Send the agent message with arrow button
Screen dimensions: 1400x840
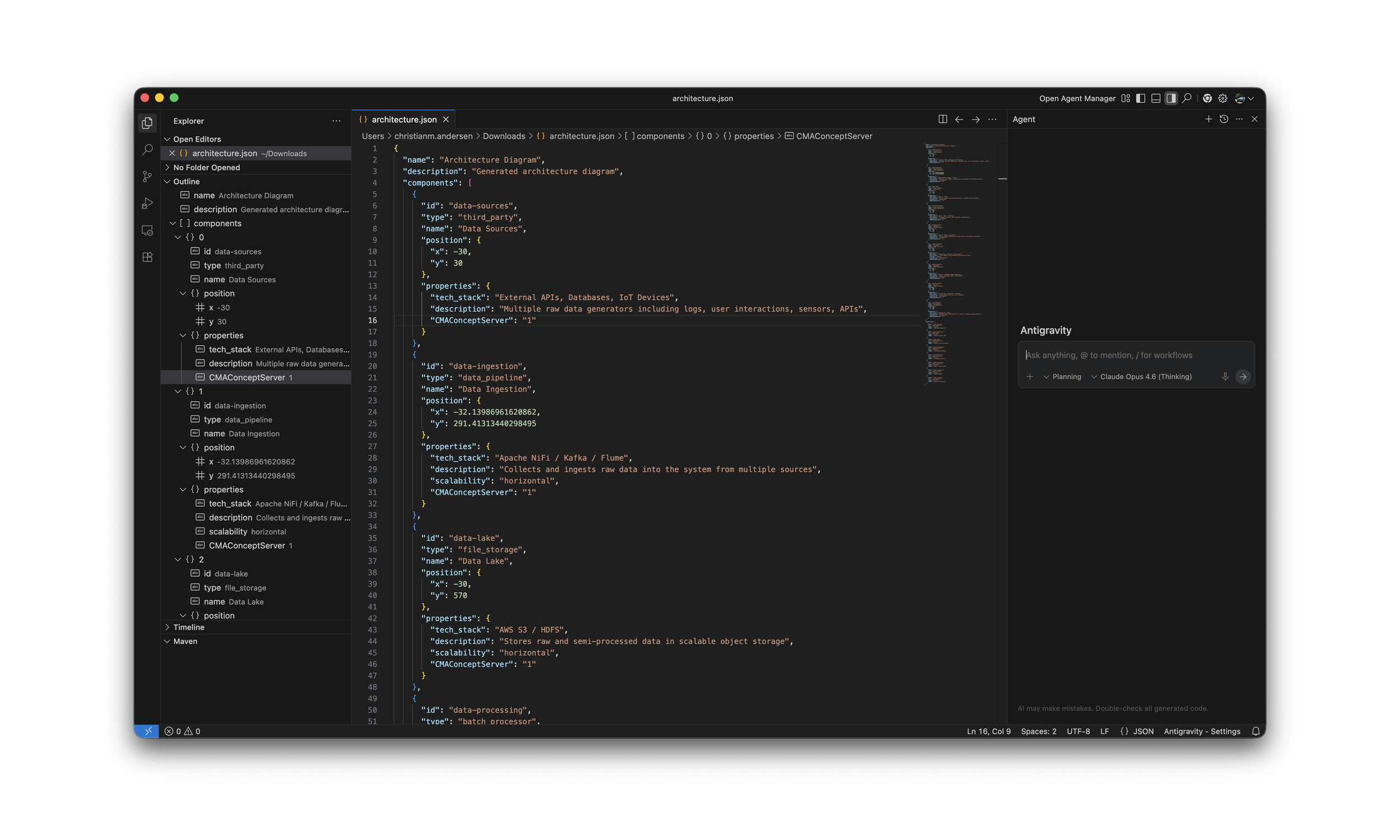(1243, 376)
